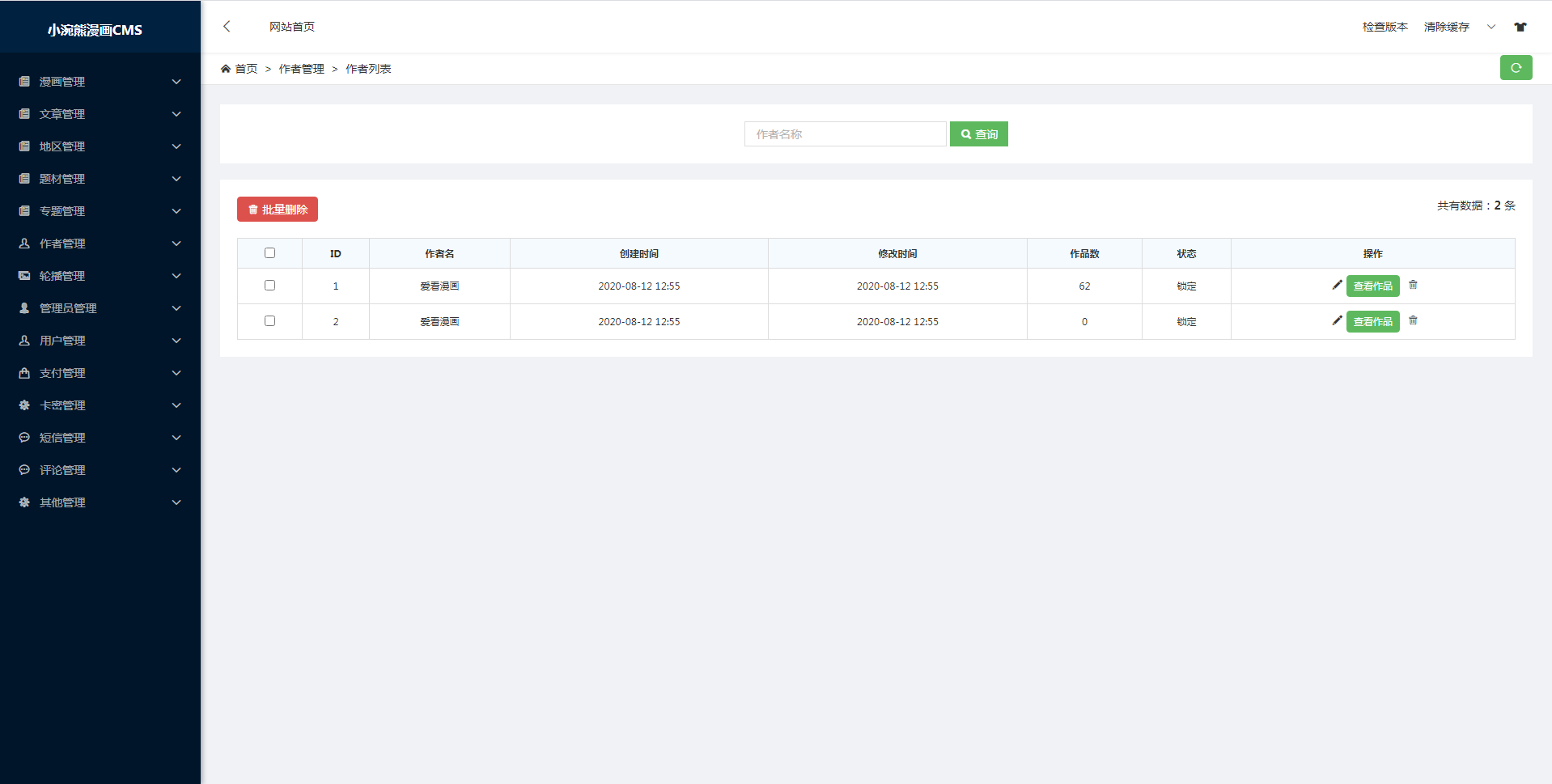The width and height of the screenshot is (1552, 784).
Task: Click the home icon in breadcrumb
Action: (226, 69)
